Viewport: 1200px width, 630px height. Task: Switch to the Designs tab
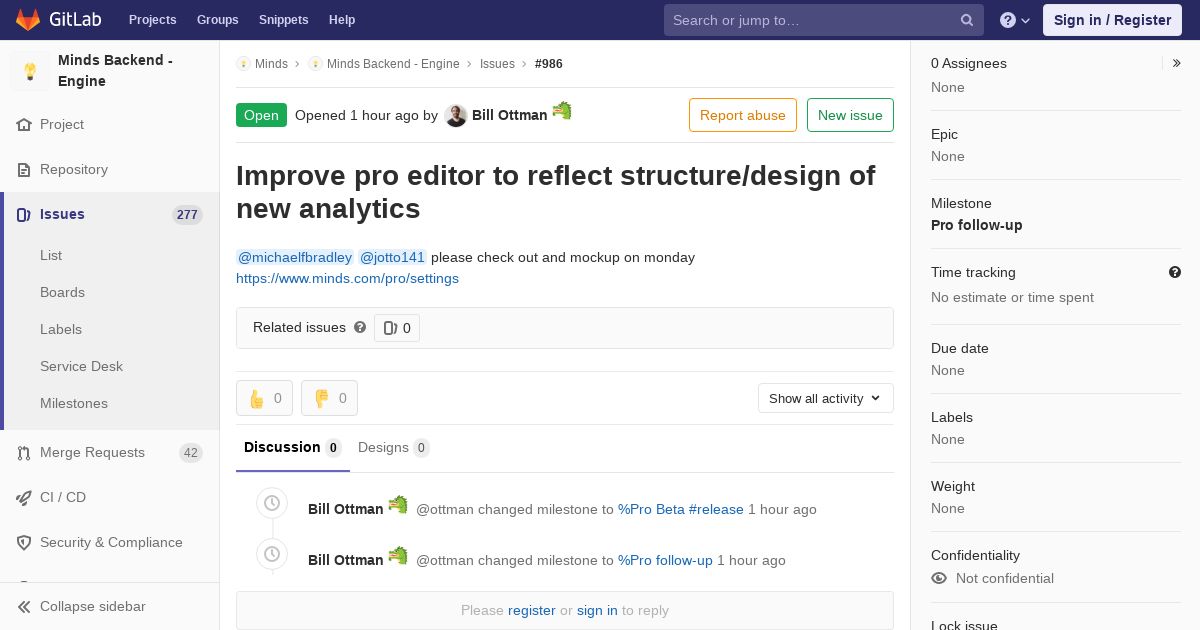(394, 448)
